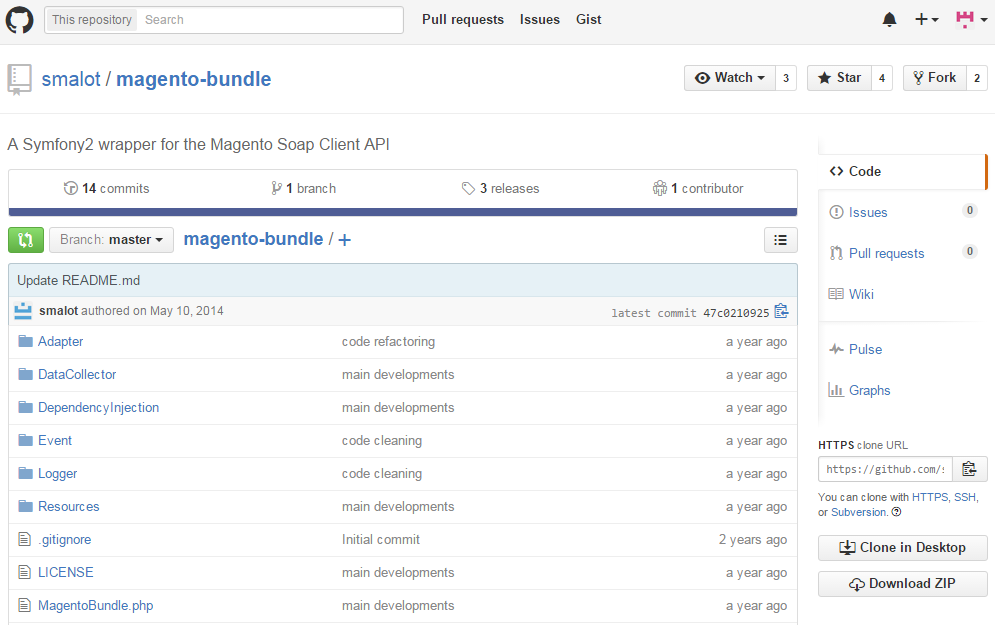Copy the latest commit SHA to clipboard
The image size is (995, 625).
(x=781, y=312)
